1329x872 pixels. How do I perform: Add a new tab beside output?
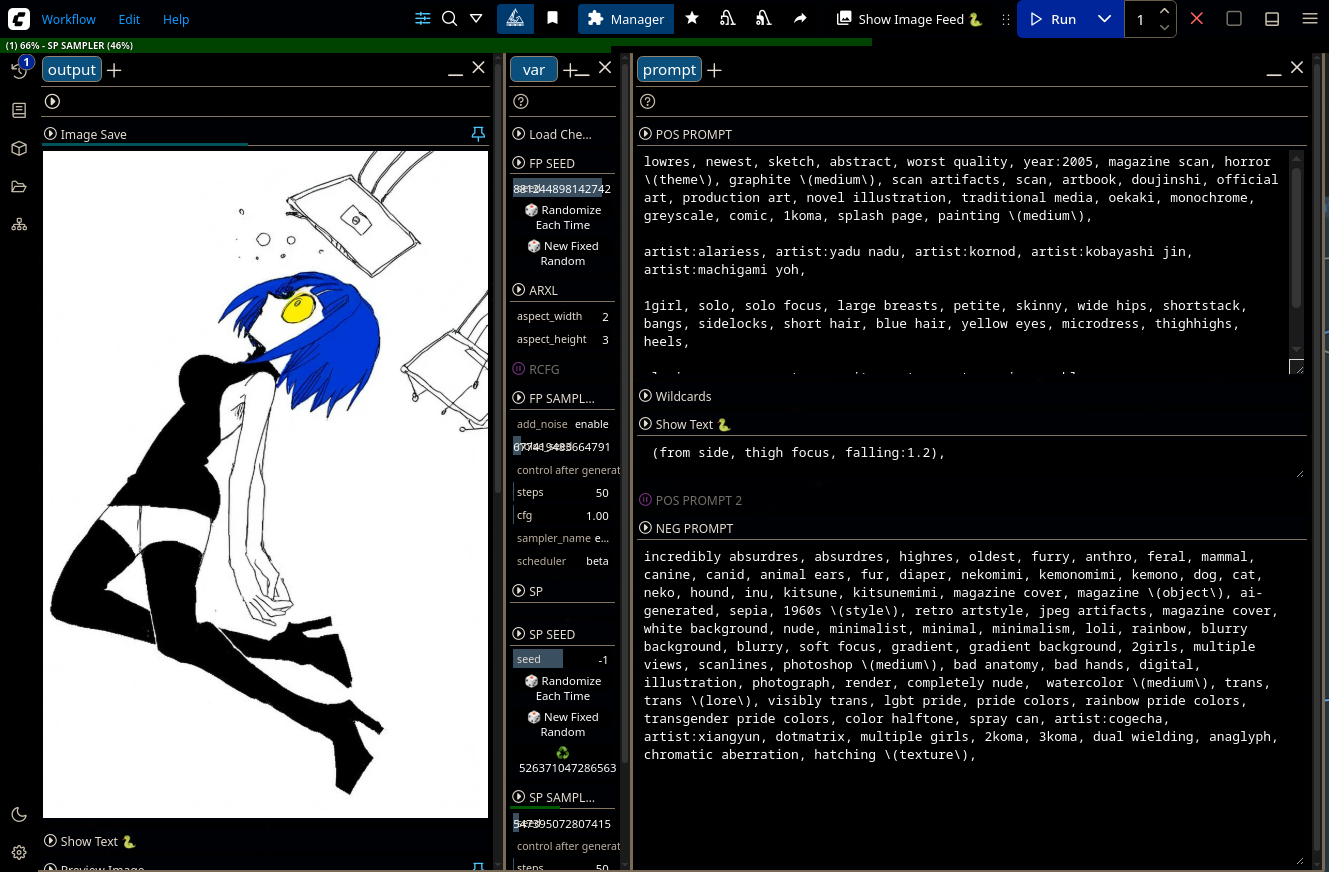(114, 70)
